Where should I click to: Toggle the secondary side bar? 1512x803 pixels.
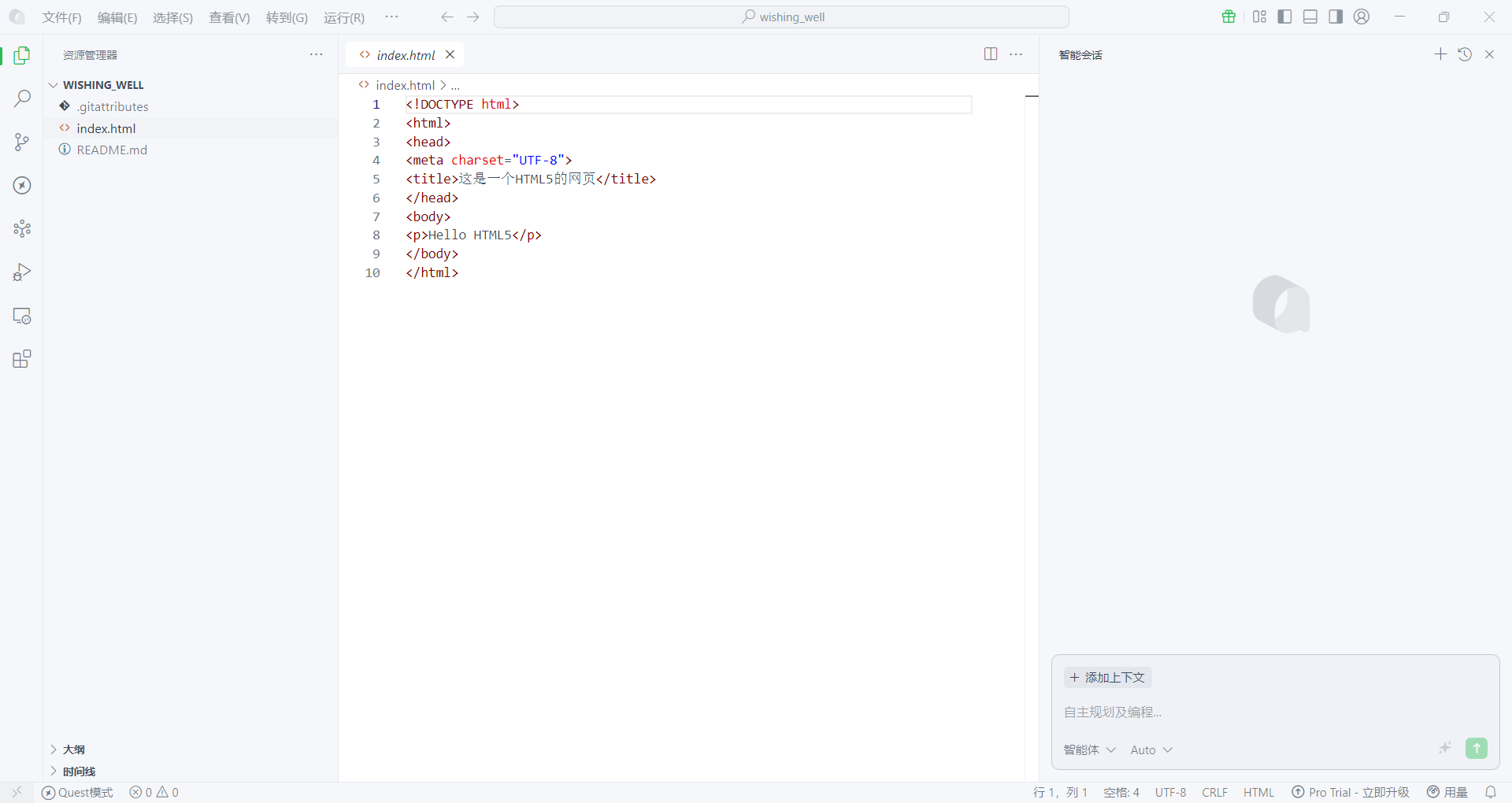tap(1336, 17)
